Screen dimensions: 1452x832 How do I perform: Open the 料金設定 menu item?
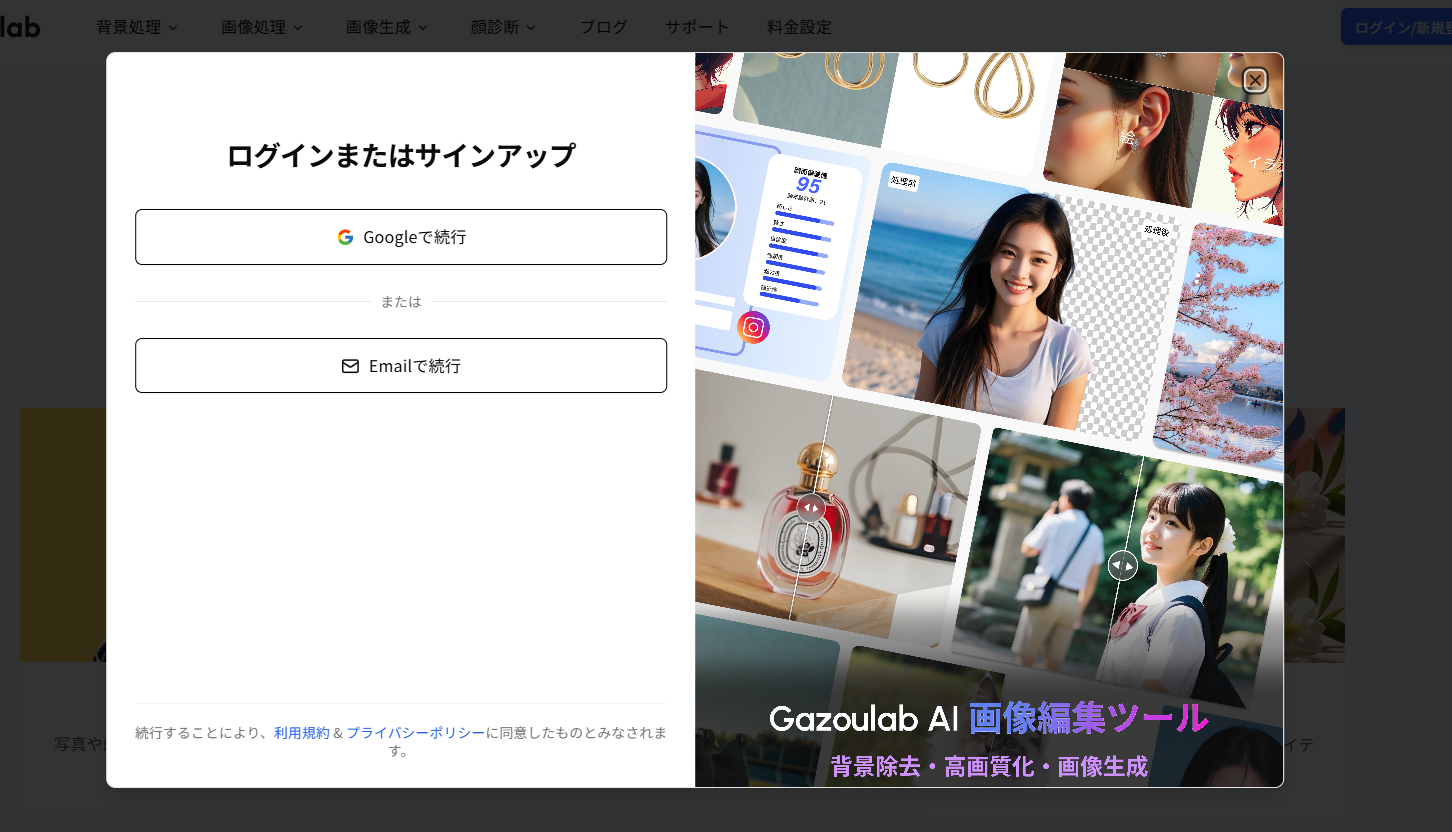[799, 27]
